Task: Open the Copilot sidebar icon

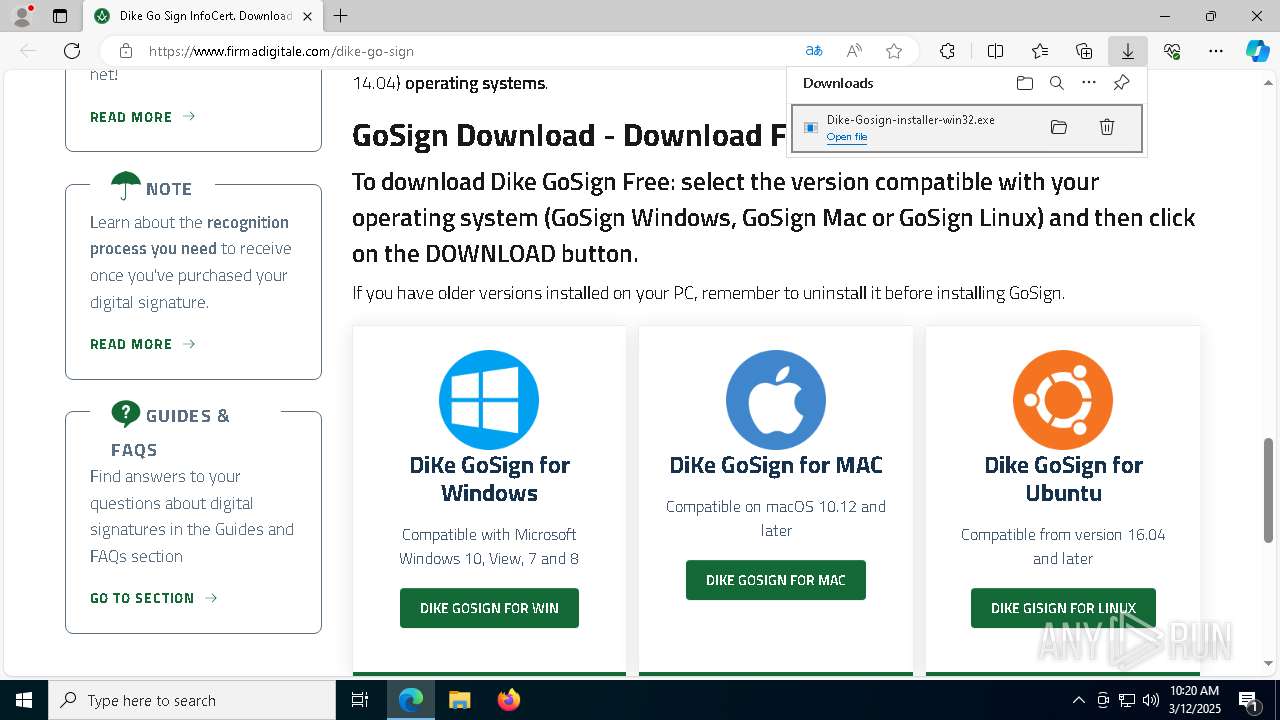Action: pyautogui.click(x=1257, y=51)
